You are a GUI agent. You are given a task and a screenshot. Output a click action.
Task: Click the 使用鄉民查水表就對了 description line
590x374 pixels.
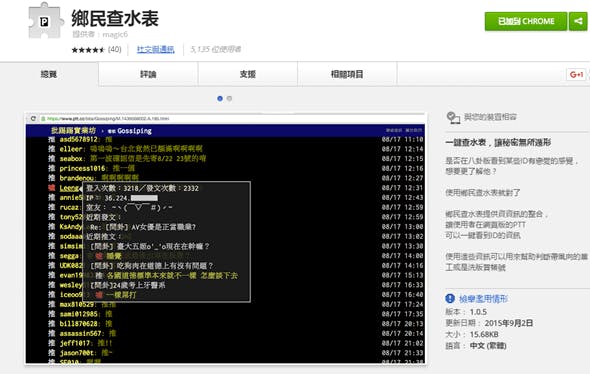483,193
